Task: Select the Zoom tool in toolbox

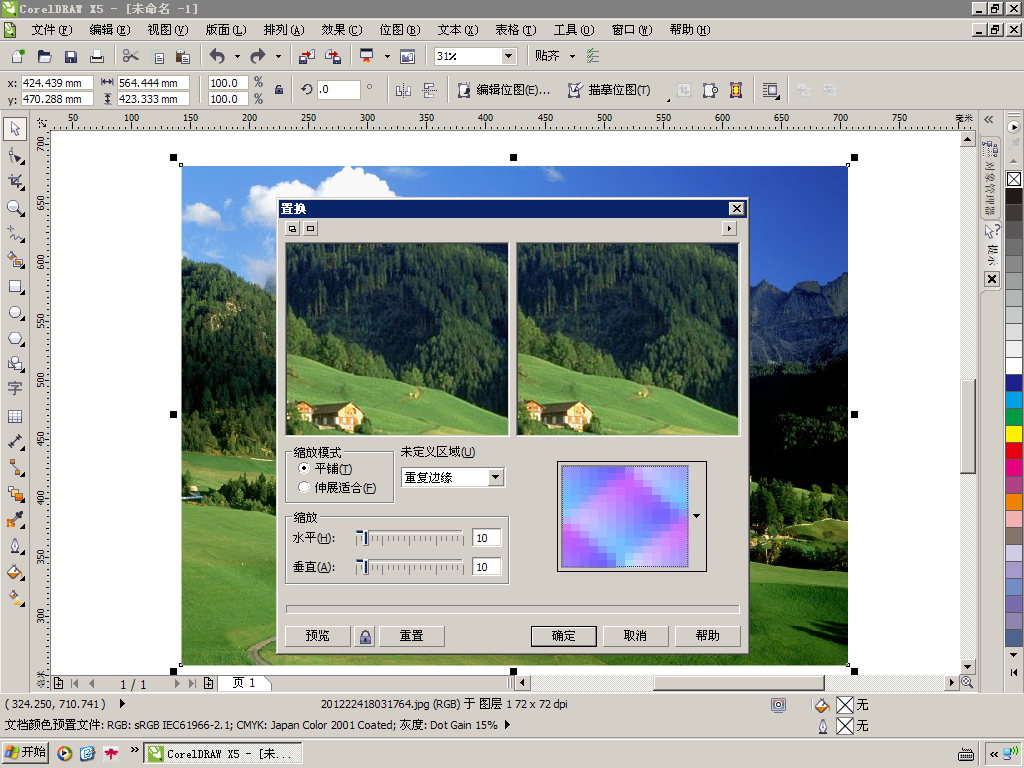Action: (15, 208)
